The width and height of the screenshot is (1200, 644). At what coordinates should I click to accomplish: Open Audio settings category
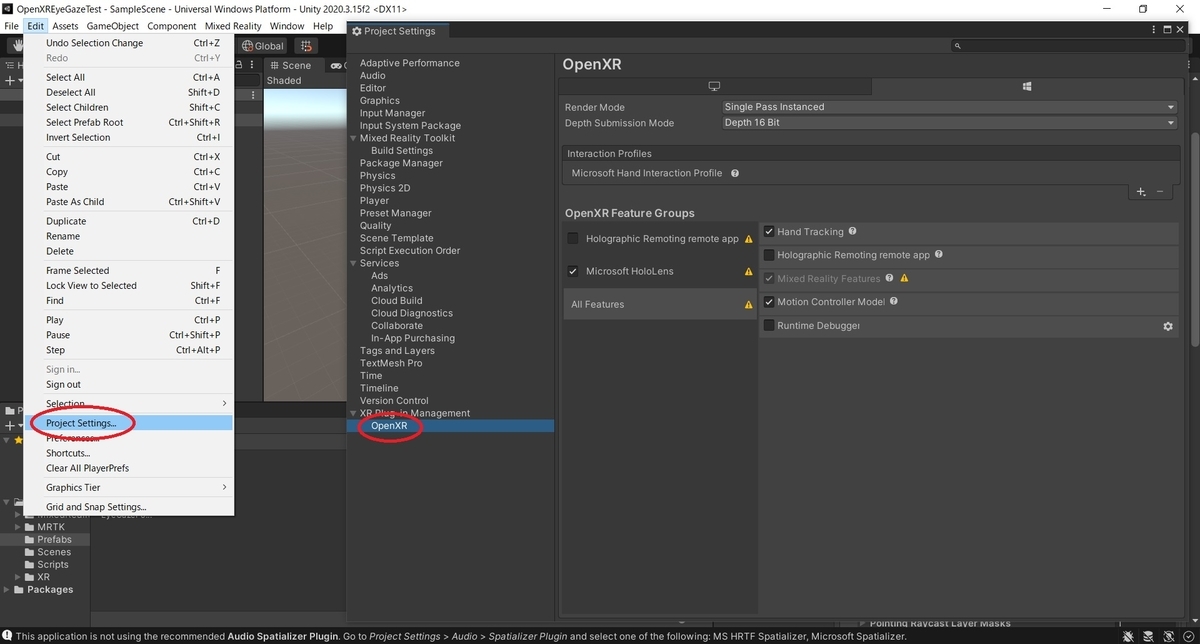coord(372,75)
